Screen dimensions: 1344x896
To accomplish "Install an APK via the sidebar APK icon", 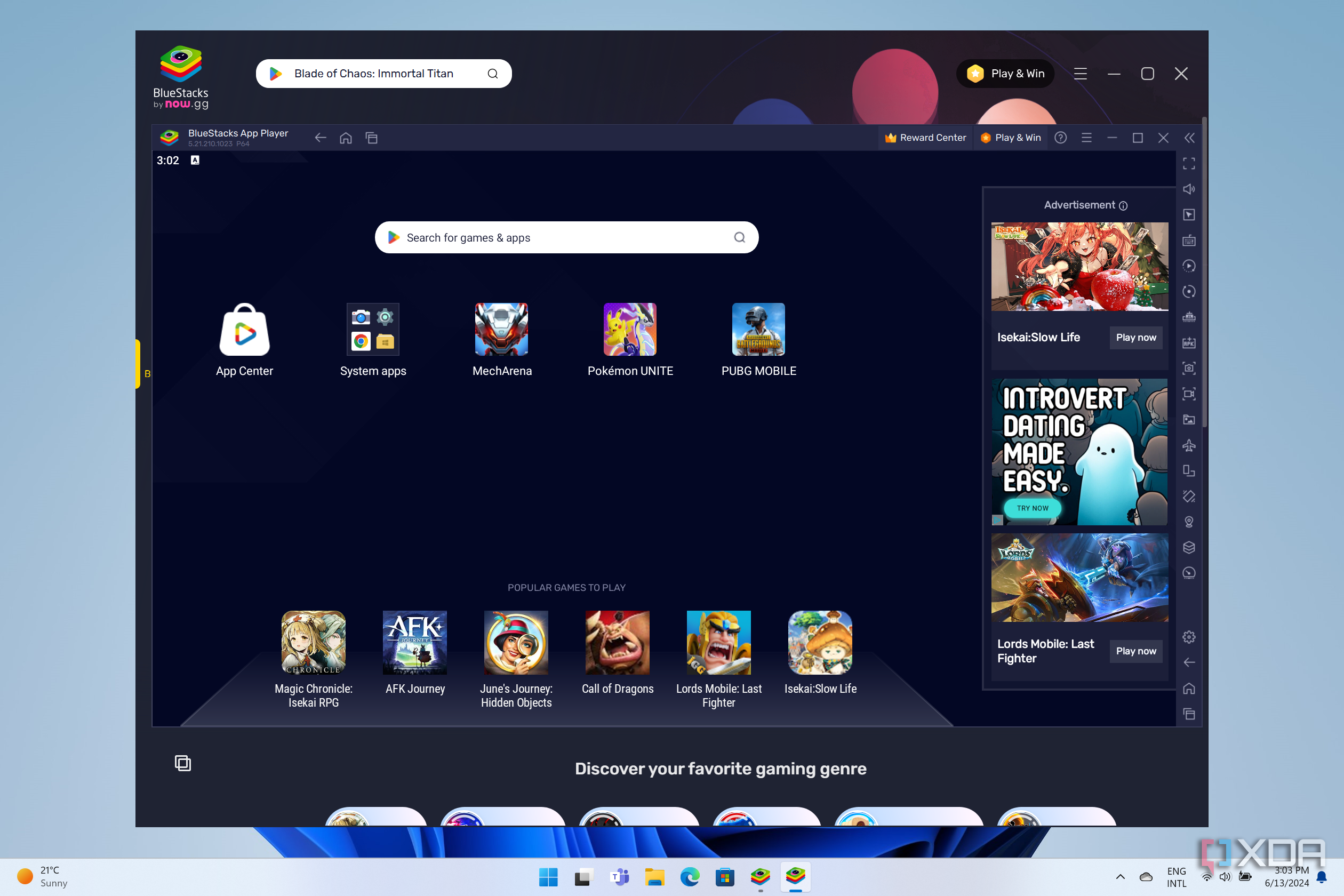I will pos(1189,343).
